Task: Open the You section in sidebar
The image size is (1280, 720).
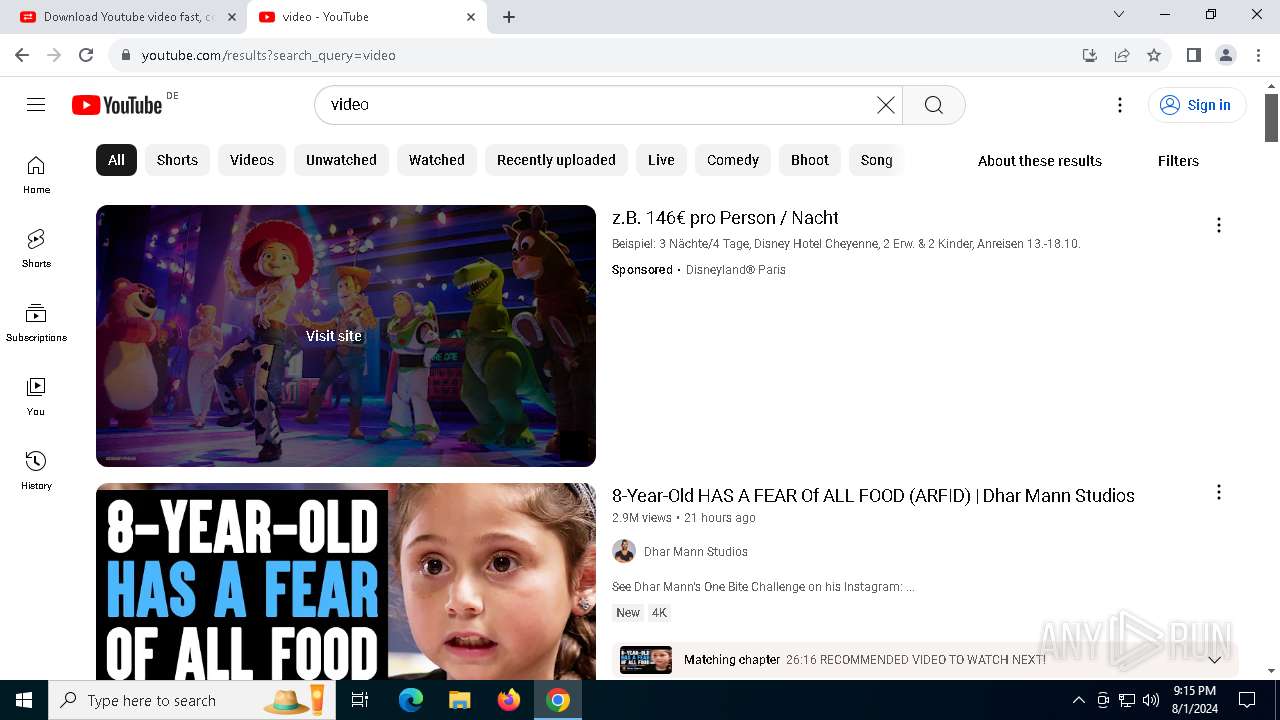Action: (x=36, y=397)
